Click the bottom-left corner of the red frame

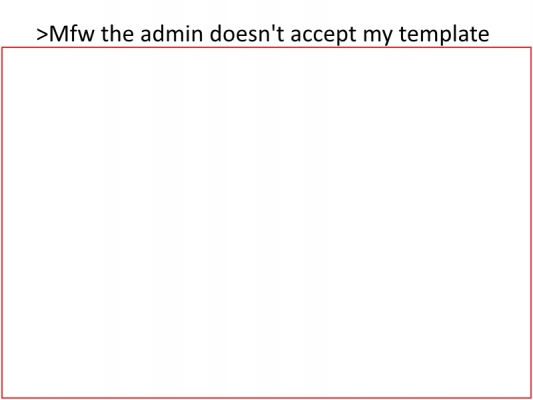(2, 397)
